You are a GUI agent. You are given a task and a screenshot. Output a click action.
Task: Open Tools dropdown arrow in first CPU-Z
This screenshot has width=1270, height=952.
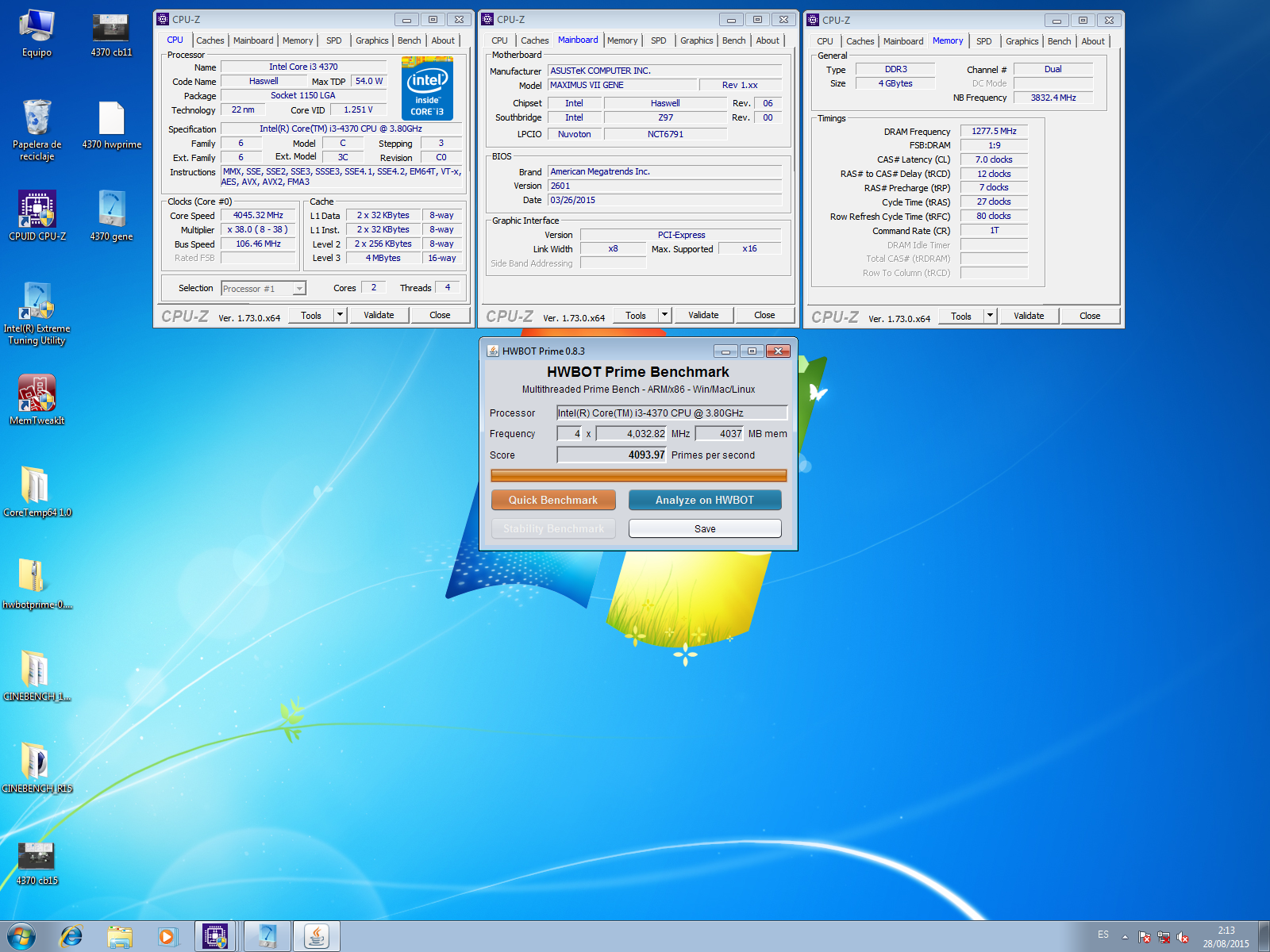pyautogui.click(x=341, y=315)
